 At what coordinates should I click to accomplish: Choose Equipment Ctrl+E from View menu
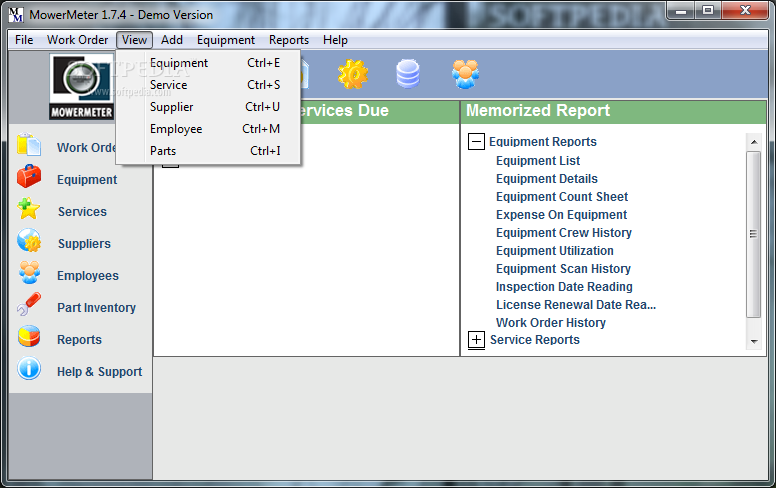(208, 63)
